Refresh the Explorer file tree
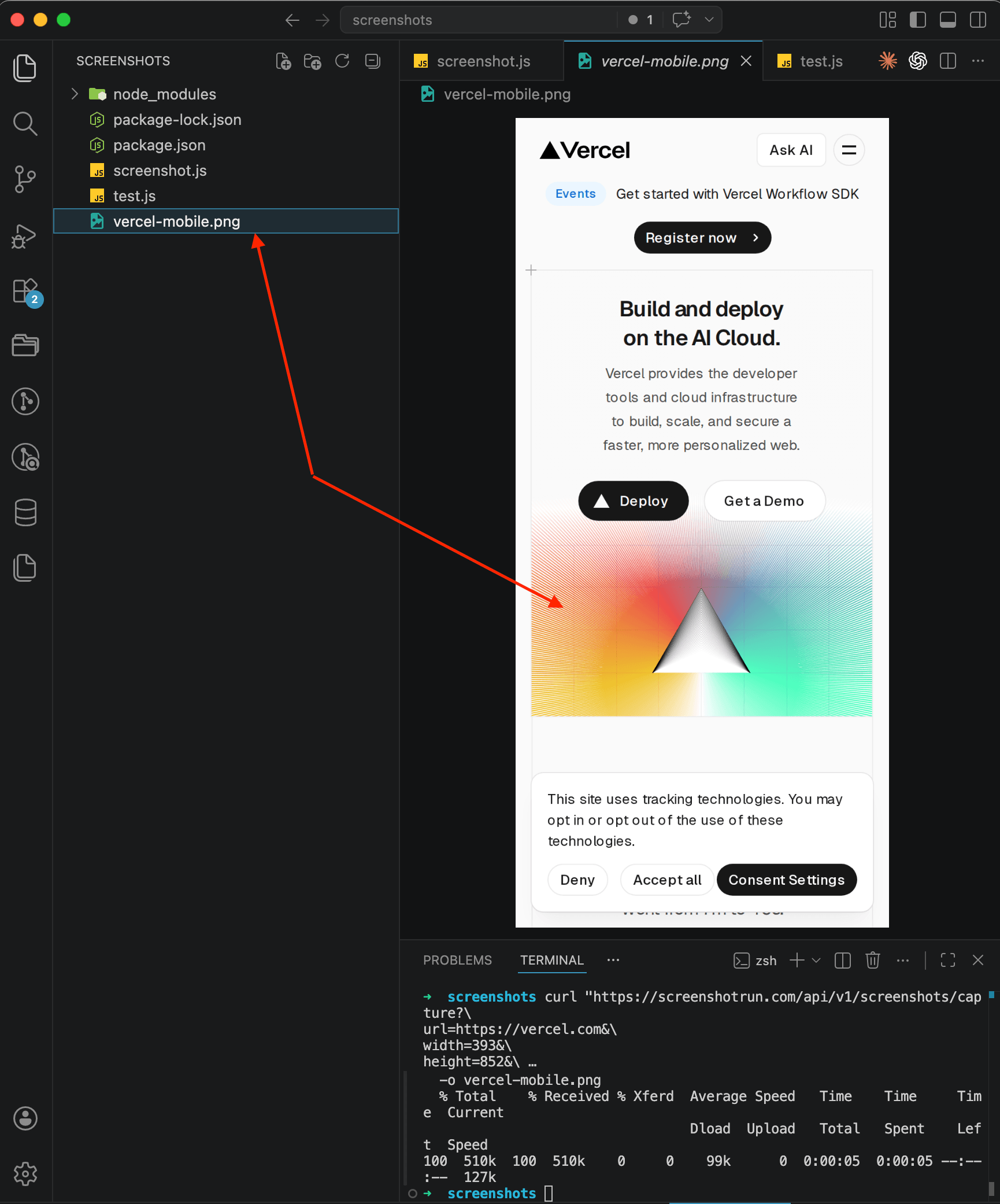The image size is (1000, 1204). click(342, 61)
